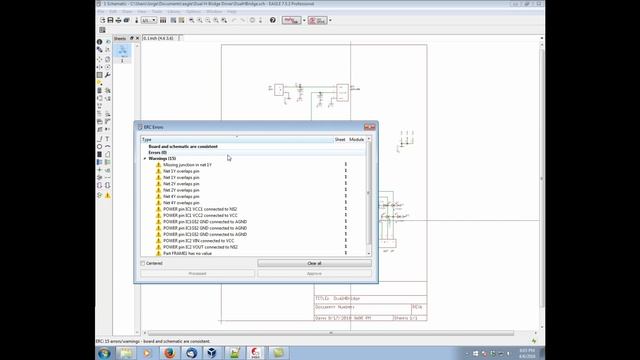Run the ERC check tool

pyautogui.click(x=100, y=196)
